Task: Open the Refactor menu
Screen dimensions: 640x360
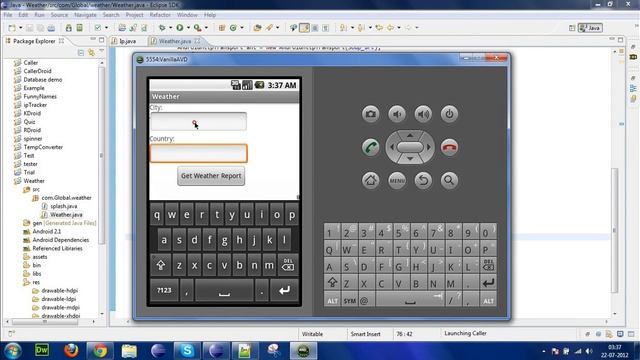Action: pos(160,15)
